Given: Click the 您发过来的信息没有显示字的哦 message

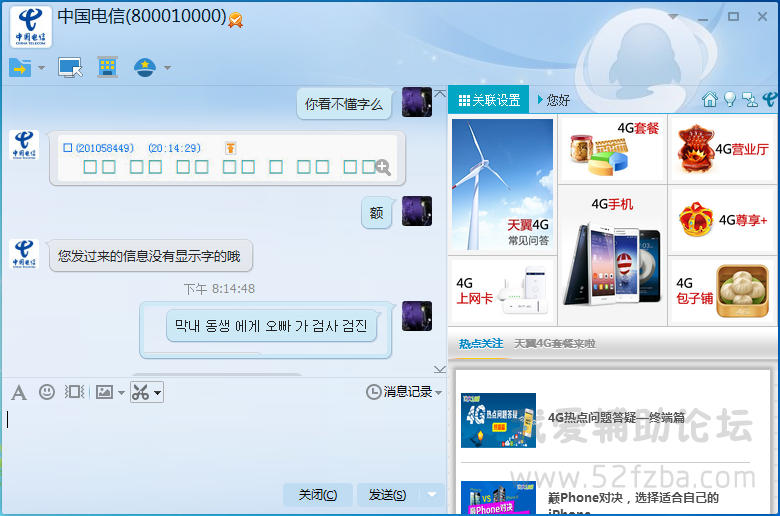Looking at the screenshot, I should point(151,256).
